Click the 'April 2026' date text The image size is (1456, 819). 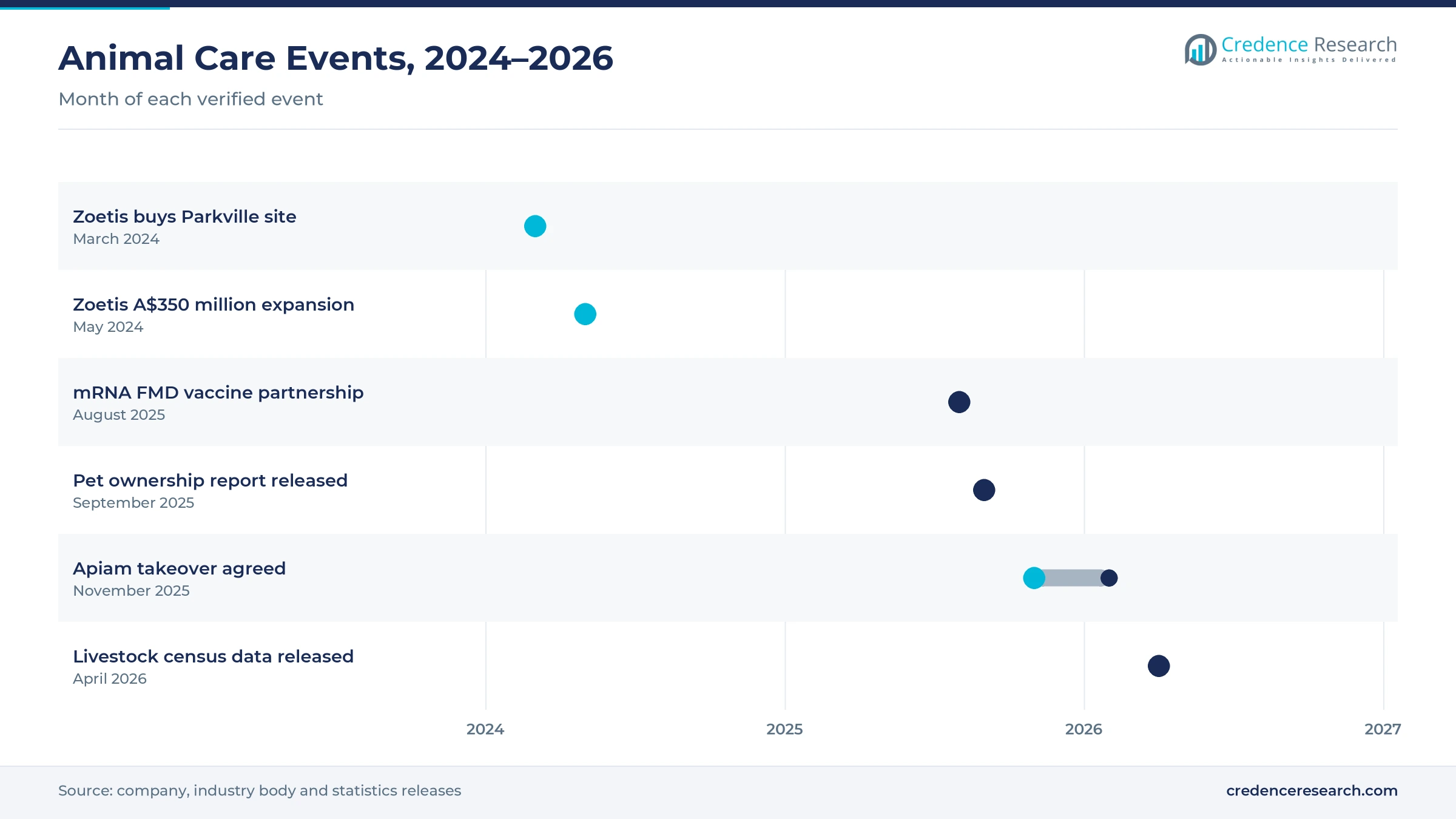110,679
